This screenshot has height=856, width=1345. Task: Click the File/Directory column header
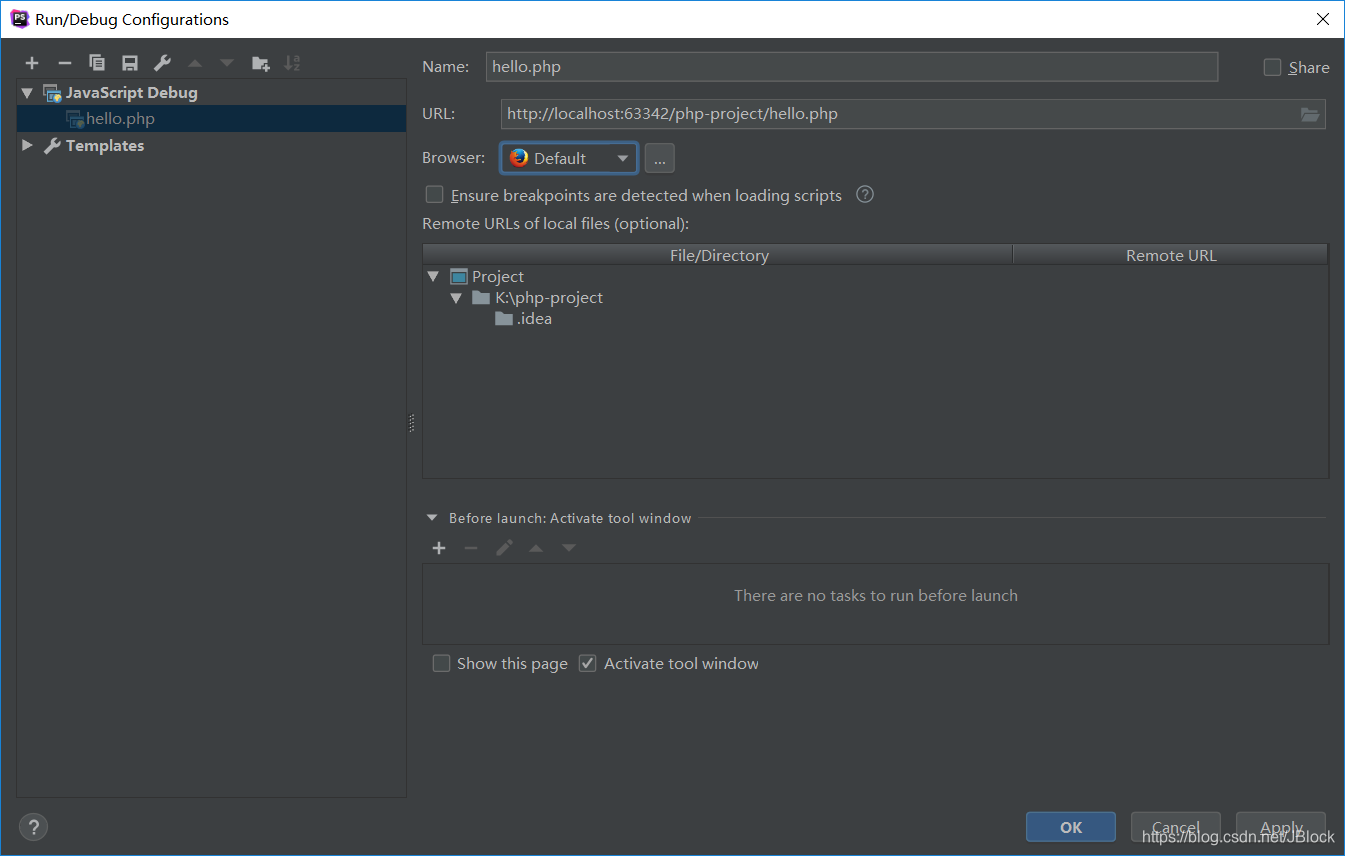pos(718,255)
